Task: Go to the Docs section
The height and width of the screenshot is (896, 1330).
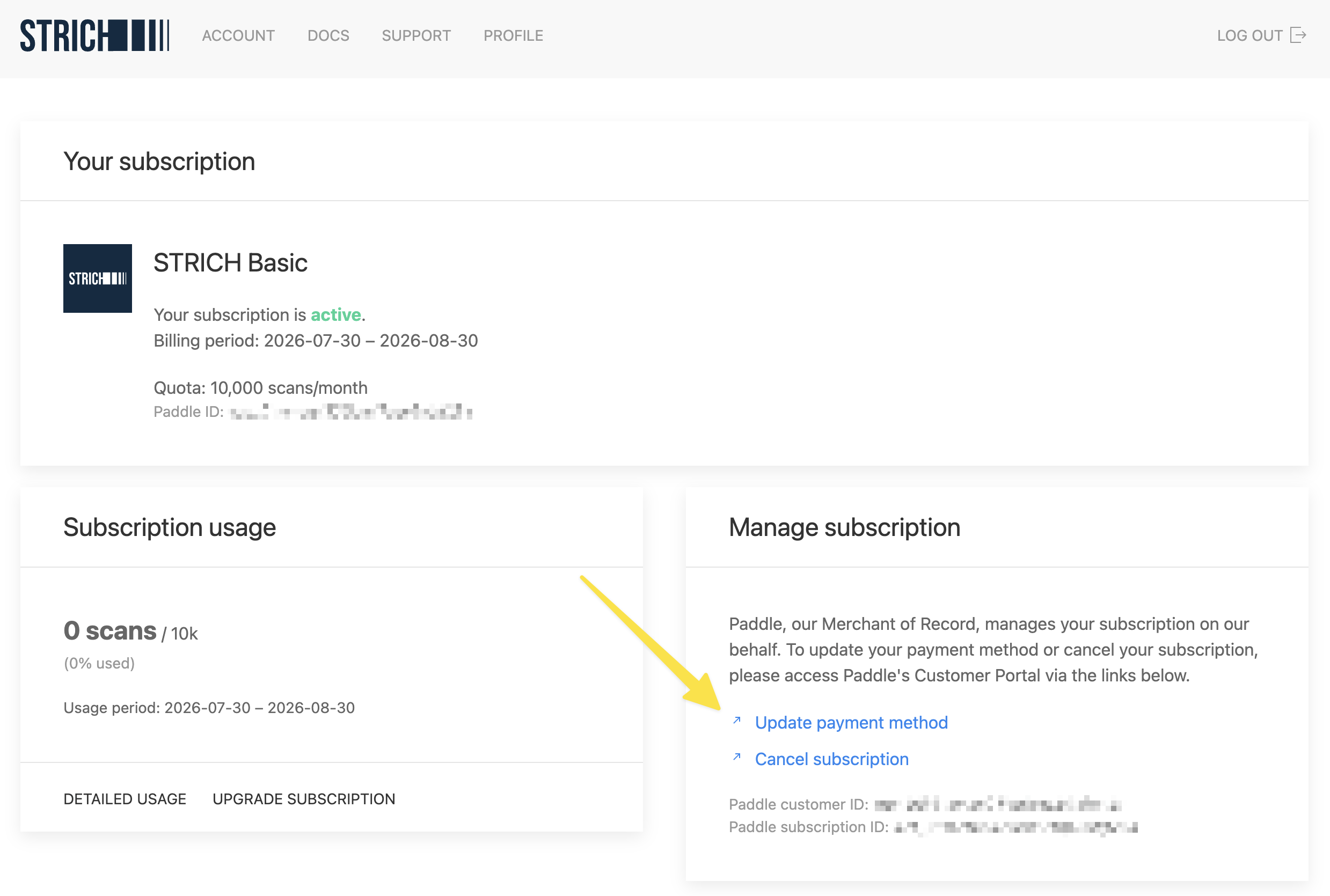Action: [328, 35]
